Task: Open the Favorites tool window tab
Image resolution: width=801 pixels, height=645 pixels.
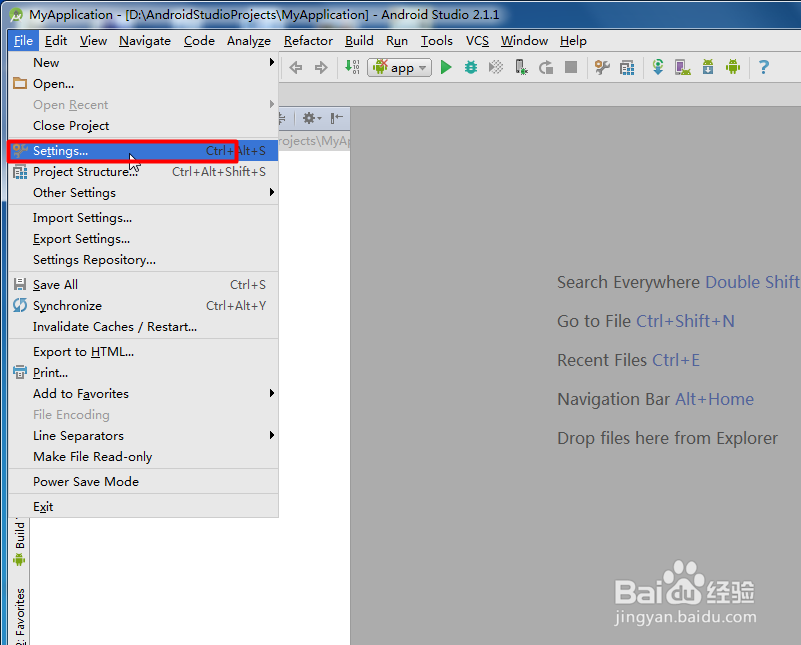Action: click(x=19, y=615)
